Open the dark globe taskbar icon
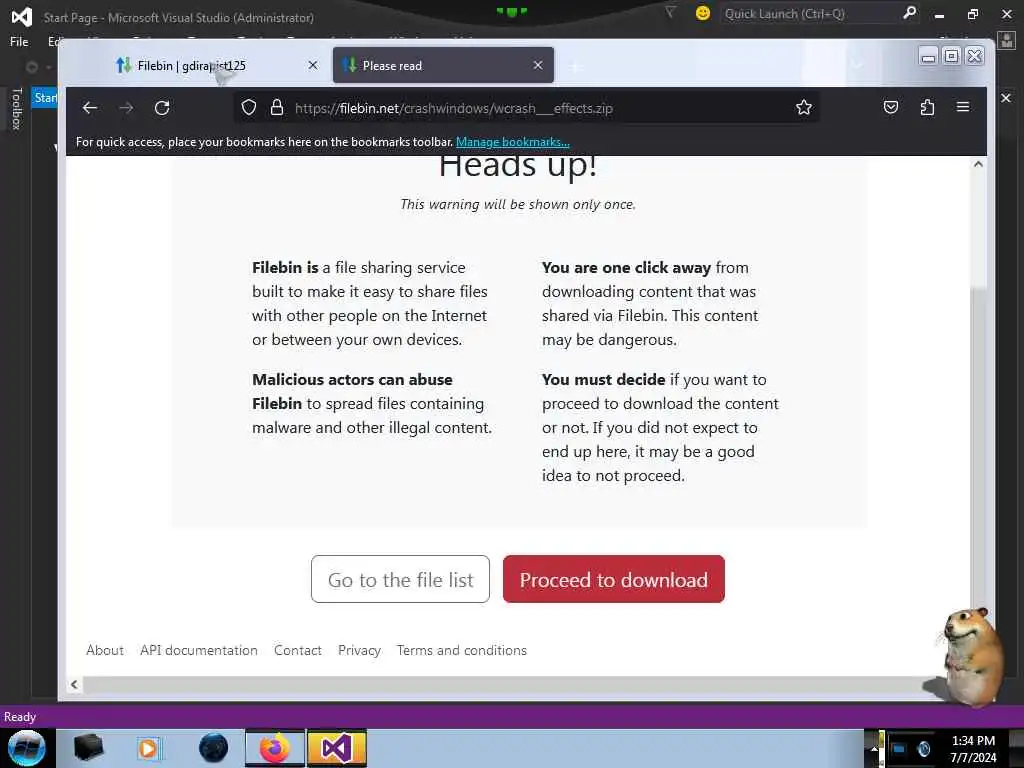The image size is (1024, 768). tap(213, 748)
